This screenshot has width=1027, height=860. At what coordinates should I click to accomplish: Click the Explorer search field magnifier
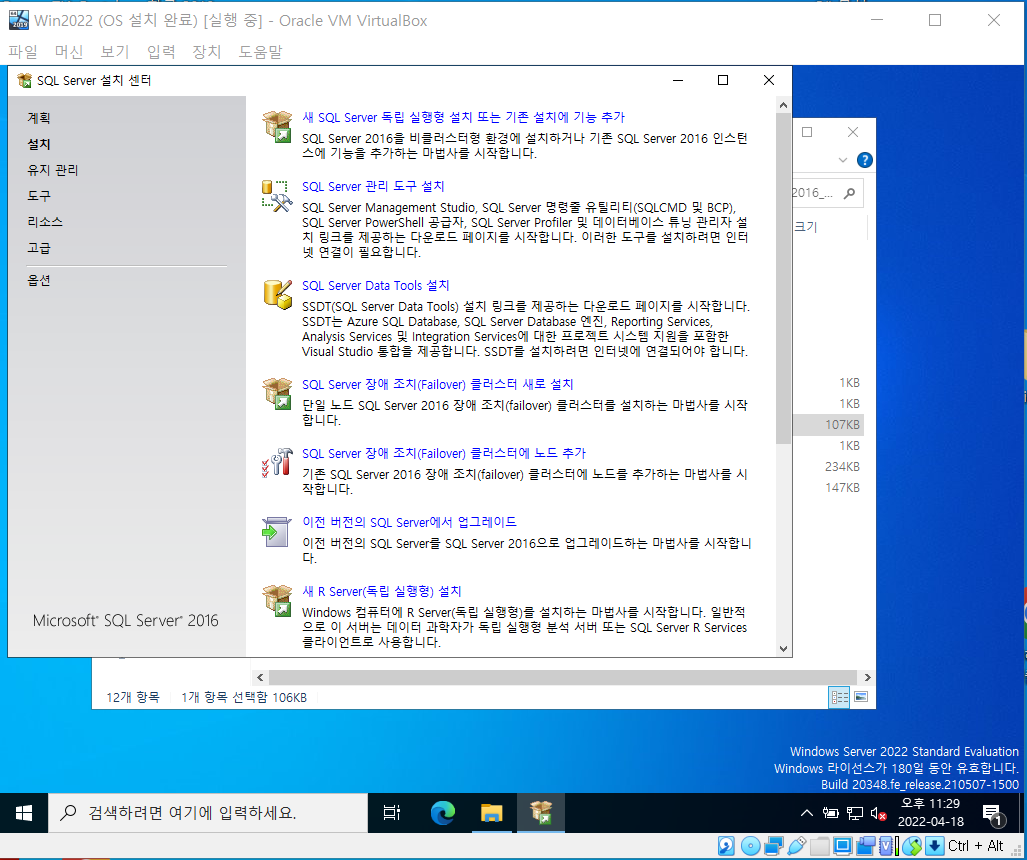click(x=849, y=193)
